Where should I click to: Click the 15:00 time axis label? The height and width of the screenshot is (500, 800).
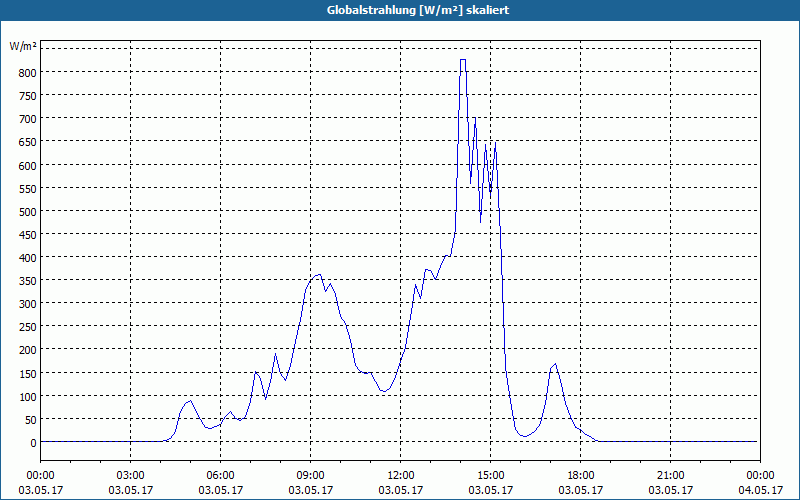coord(490,476)
